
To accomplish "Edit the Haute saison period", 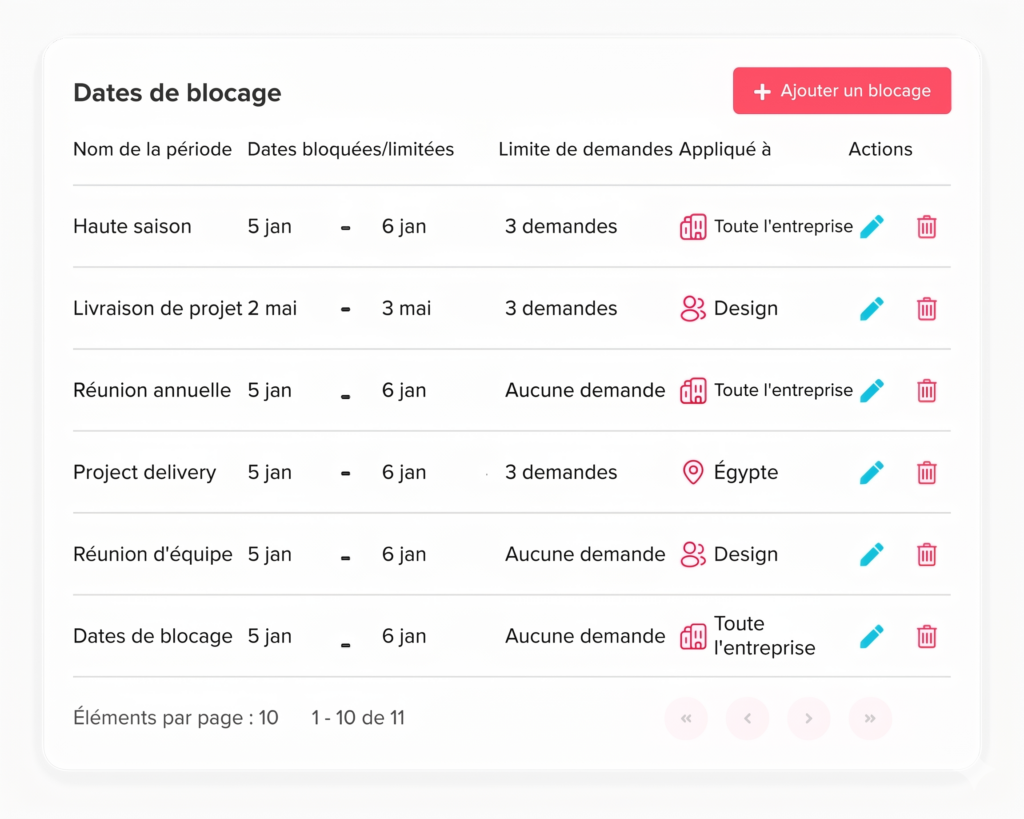I will 872,227.
